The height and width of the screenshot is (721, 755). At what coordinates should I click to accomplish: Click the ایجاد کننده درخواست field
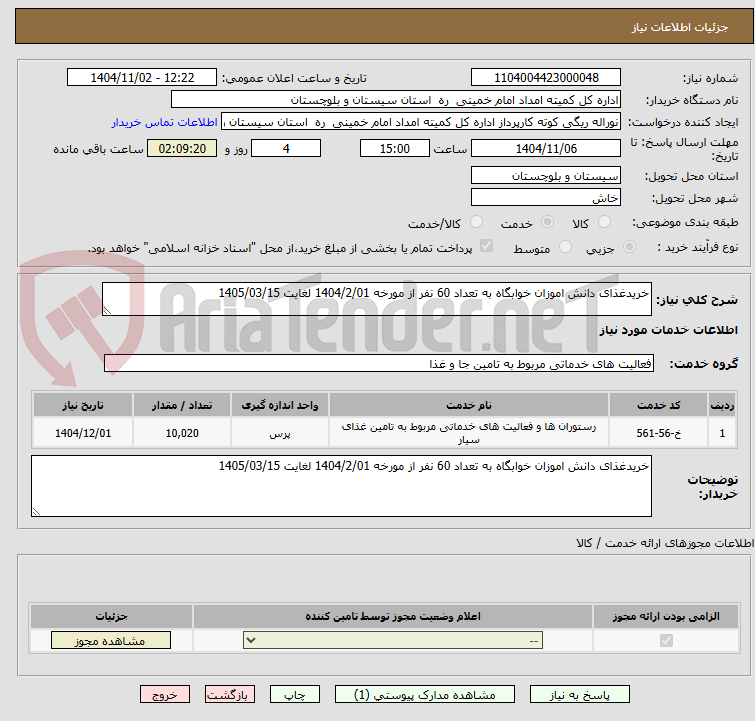(x=421, y=122)
